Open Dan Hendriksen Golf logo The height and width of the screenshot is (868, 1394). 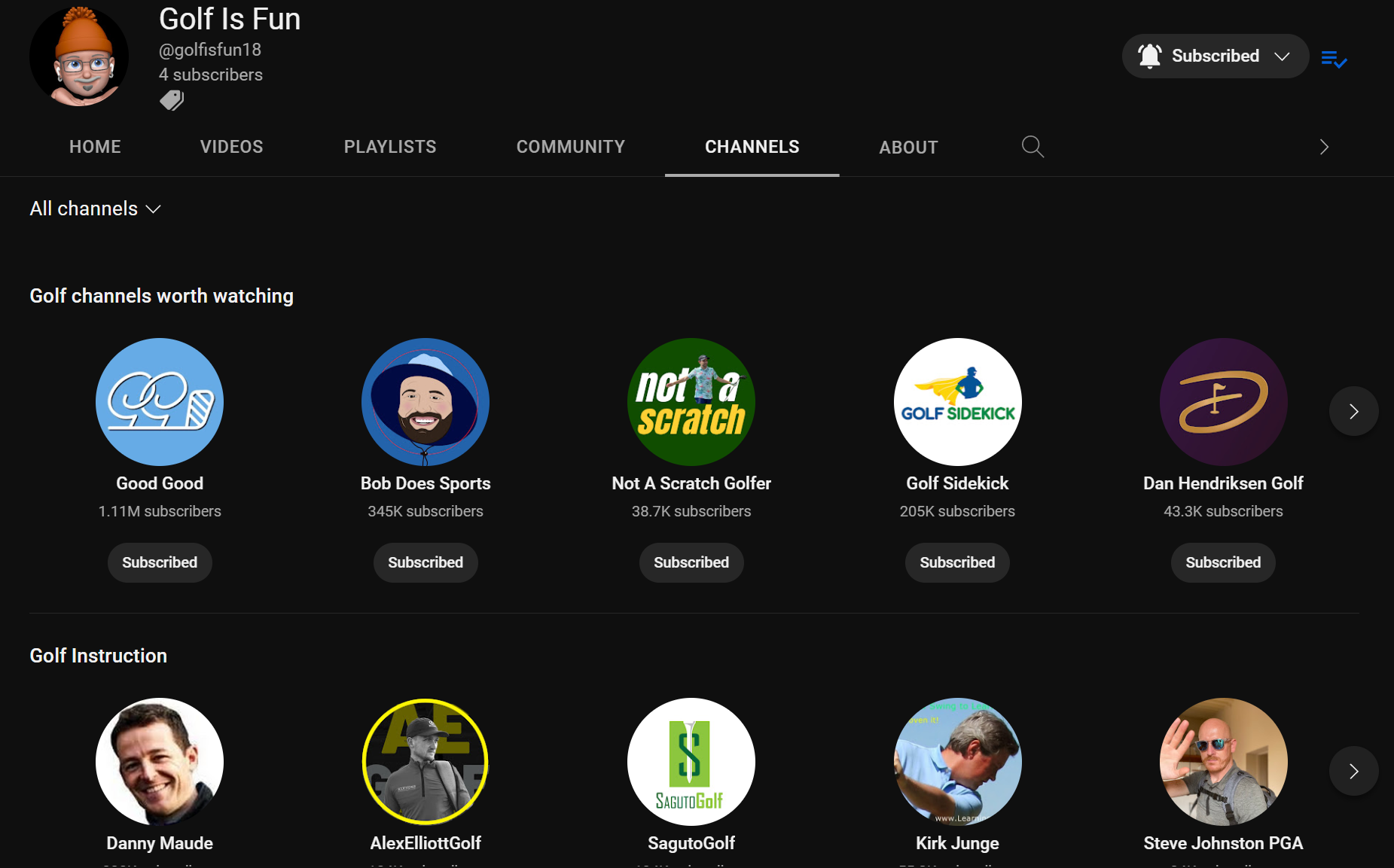click(x=1223, y=402)
